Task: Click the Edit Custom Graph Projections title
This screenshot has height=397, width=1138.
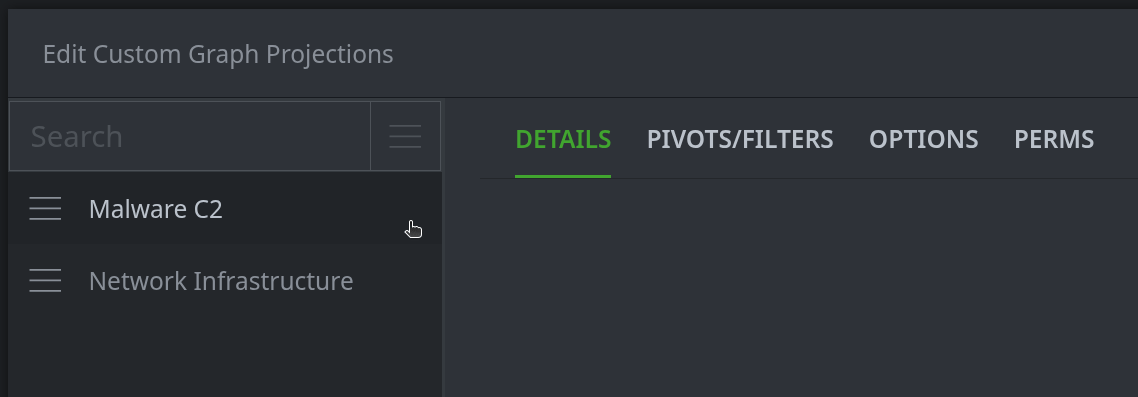Action: pyautogui.click(x=218, y=54)
